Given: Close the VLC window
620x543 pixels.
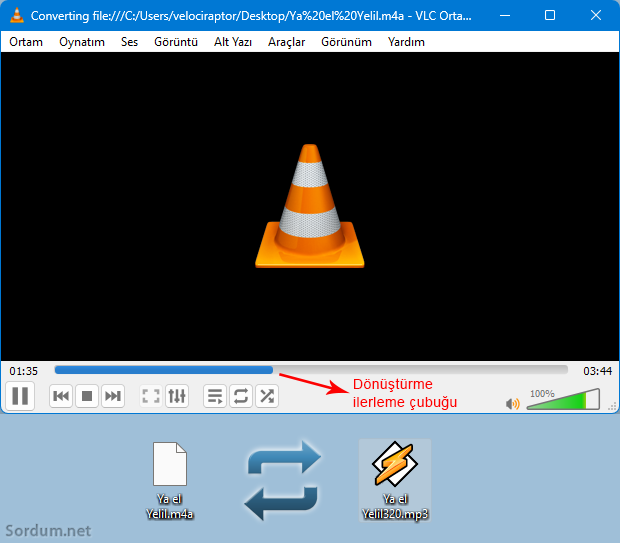Looking at the screenshot, I should tap(596, 15).
